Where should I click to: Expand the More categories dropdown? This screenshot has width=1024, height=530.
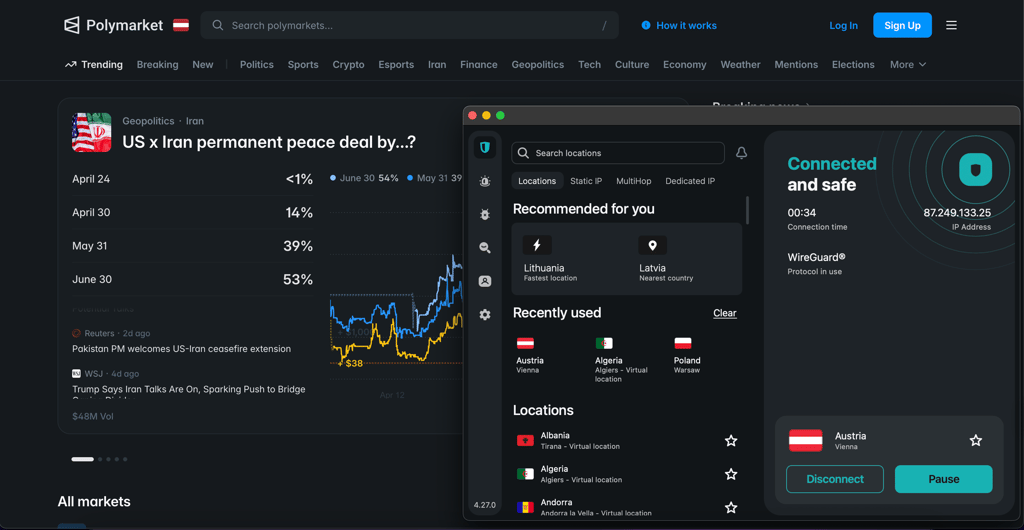click(908, 65)
